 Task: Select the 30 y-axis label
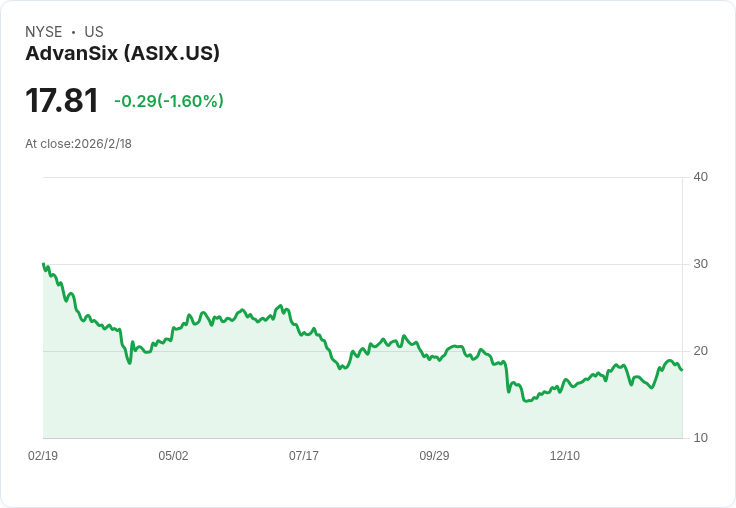700,264
